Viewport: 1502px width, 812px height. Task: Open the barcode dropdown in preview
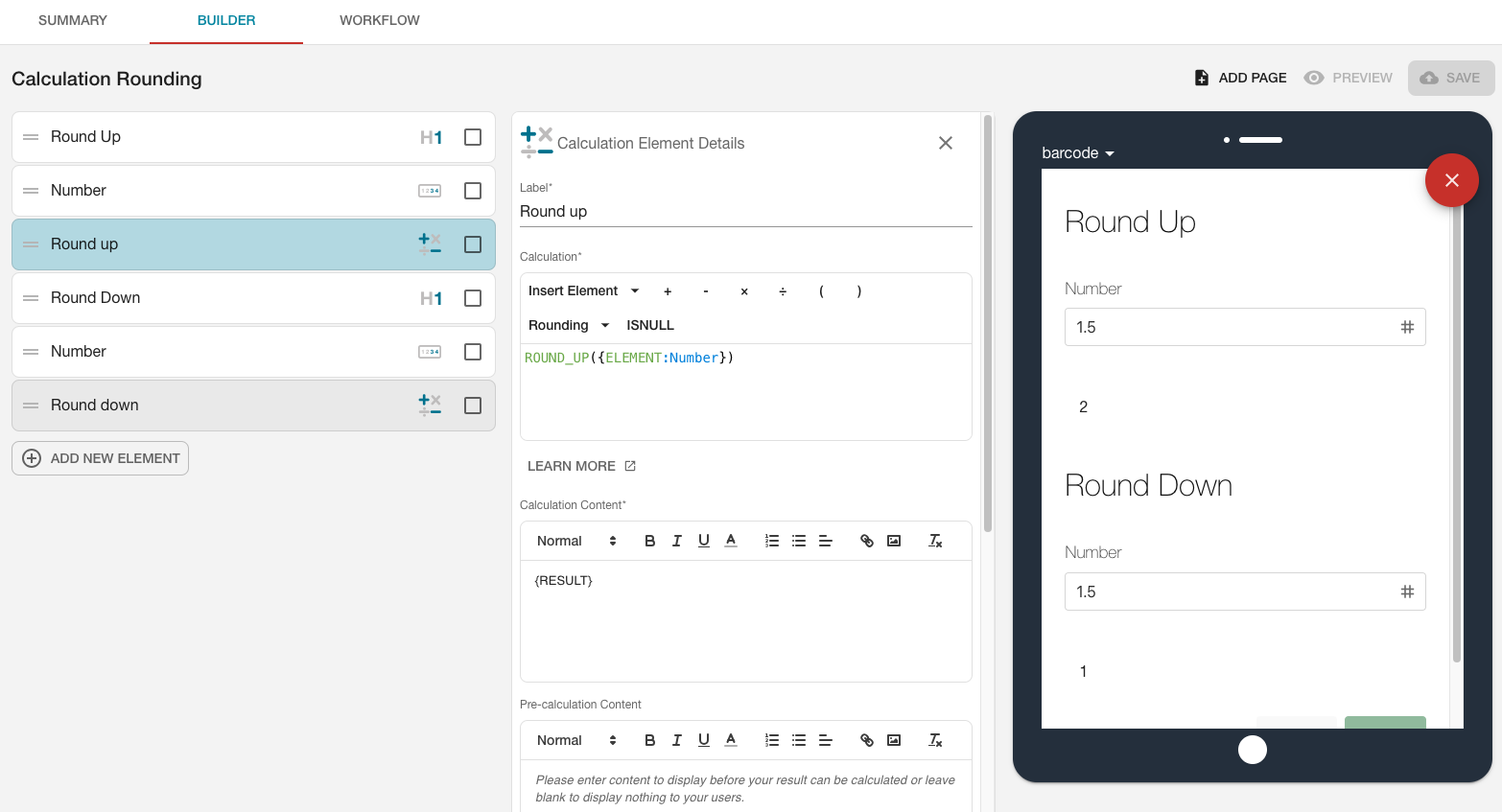tap(1078, 153)
